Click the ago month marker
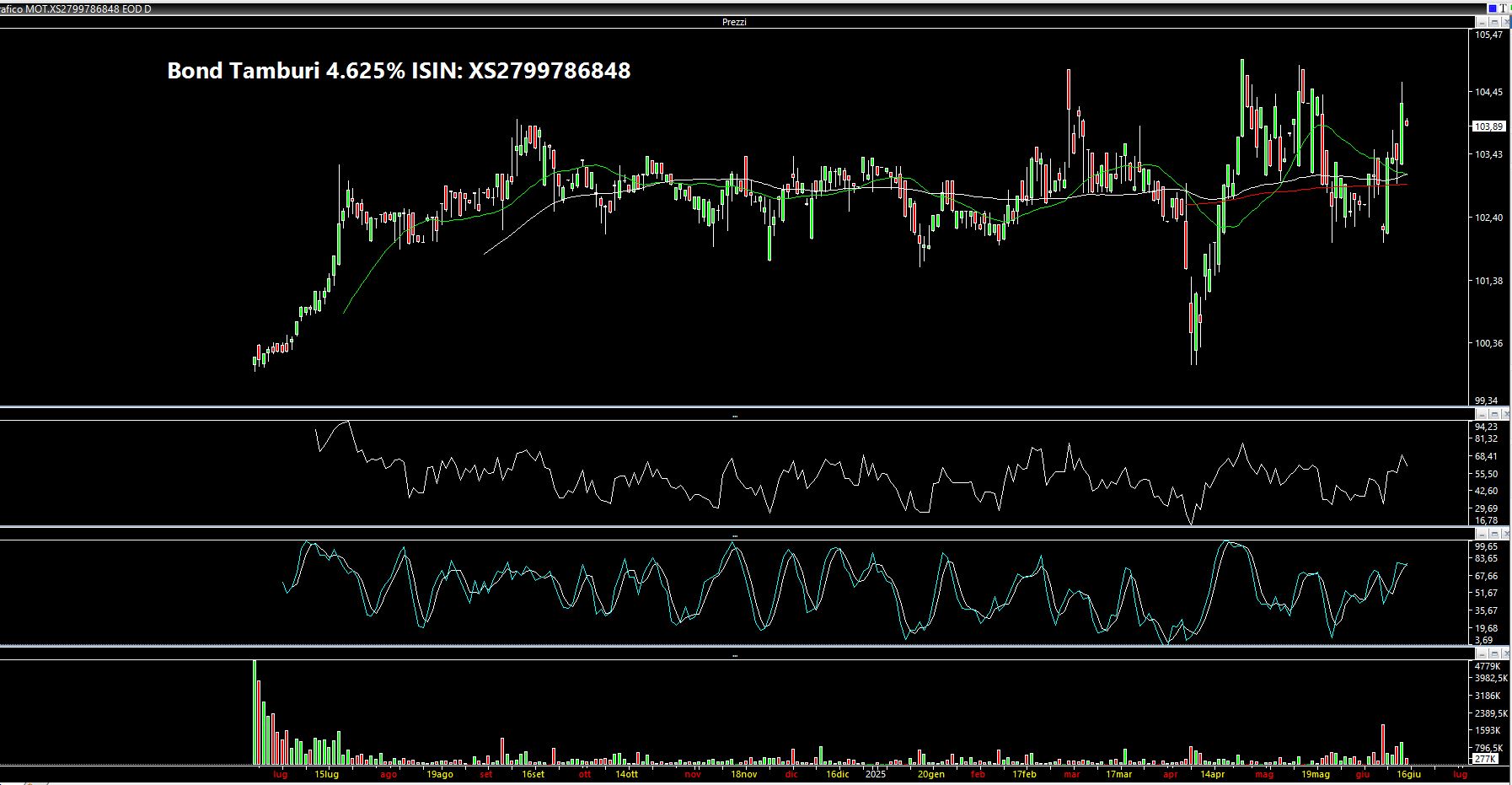Viewport: 1512px width, 785px height. pos(389,774)
